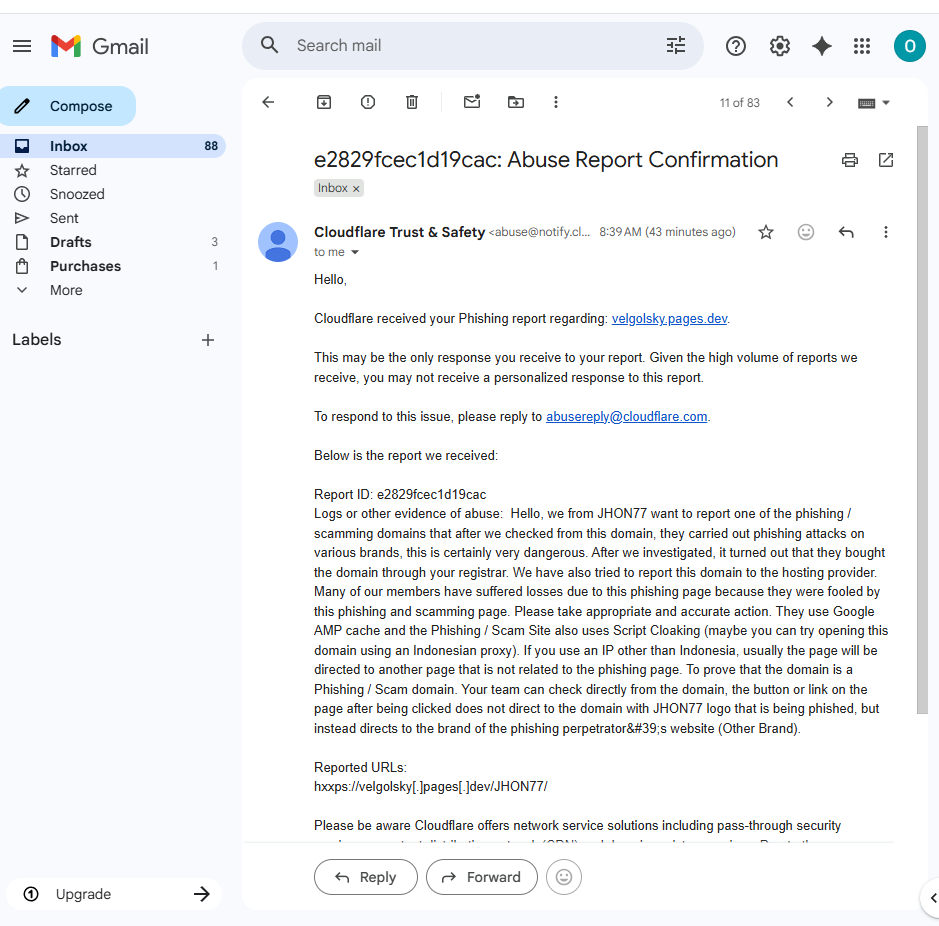Move email to a folder
The height and width of the screenshot is (926, 939).
click(516, 102)
